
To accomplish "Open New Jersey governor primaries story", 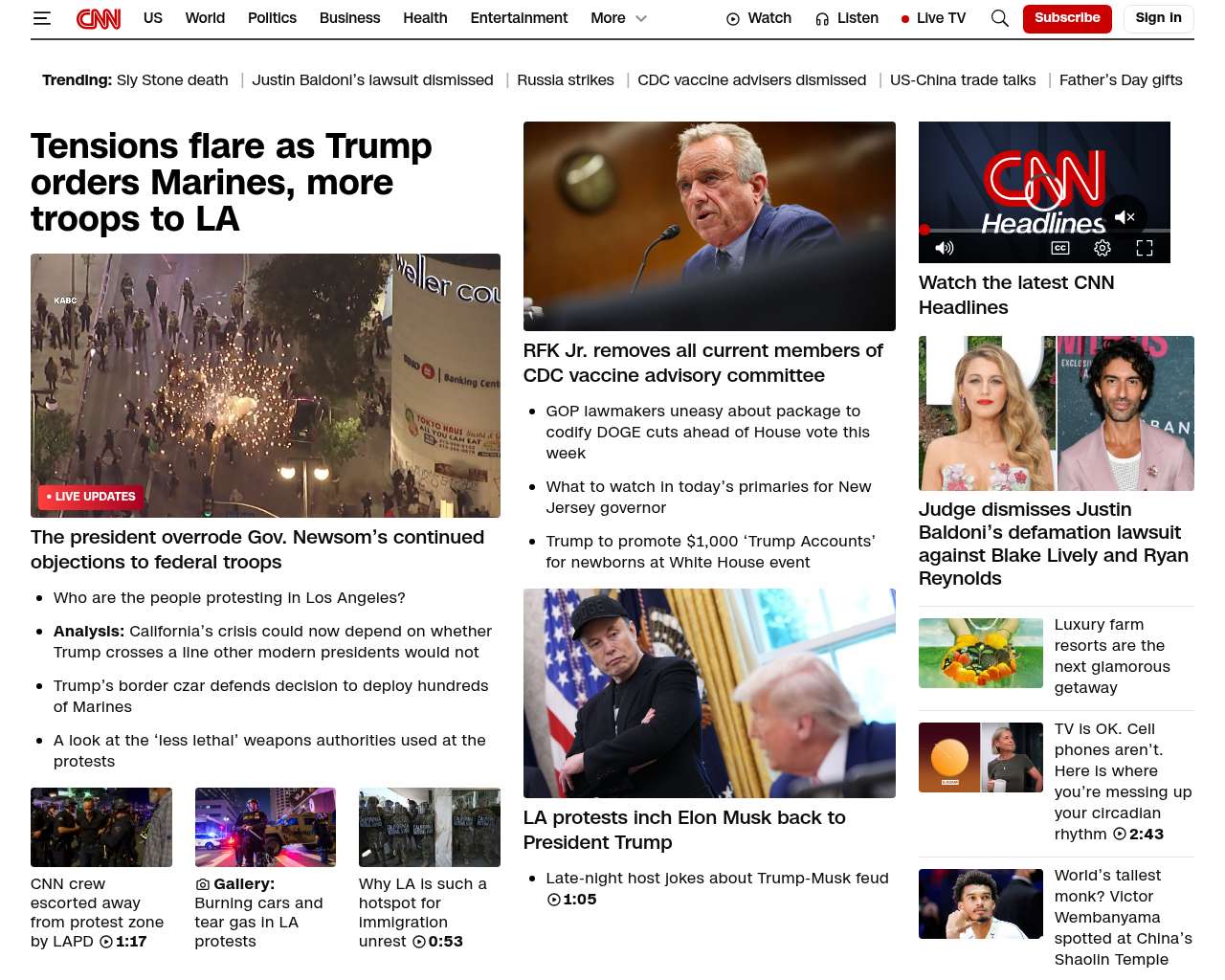I will click(709, 498).
